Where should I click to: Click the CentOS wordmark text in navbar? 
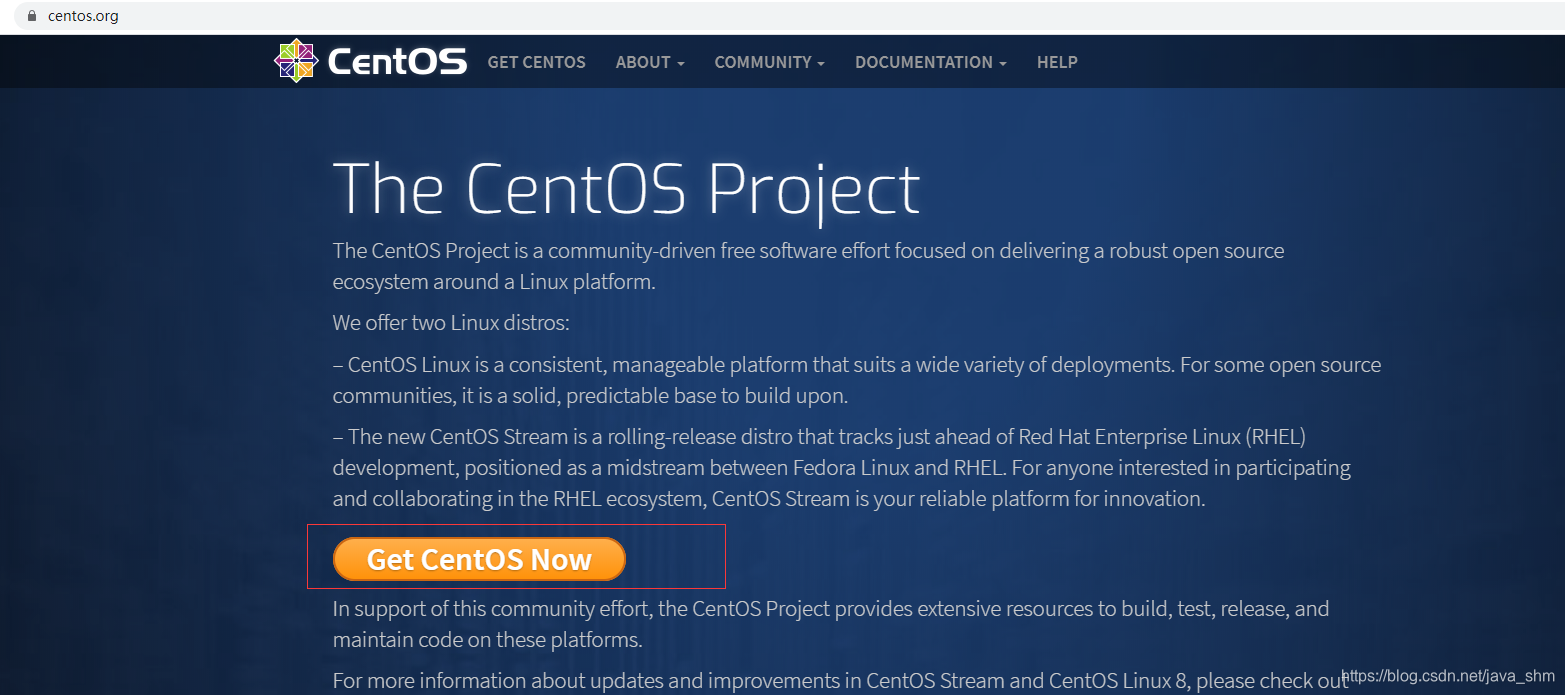(x=397, y=62)
